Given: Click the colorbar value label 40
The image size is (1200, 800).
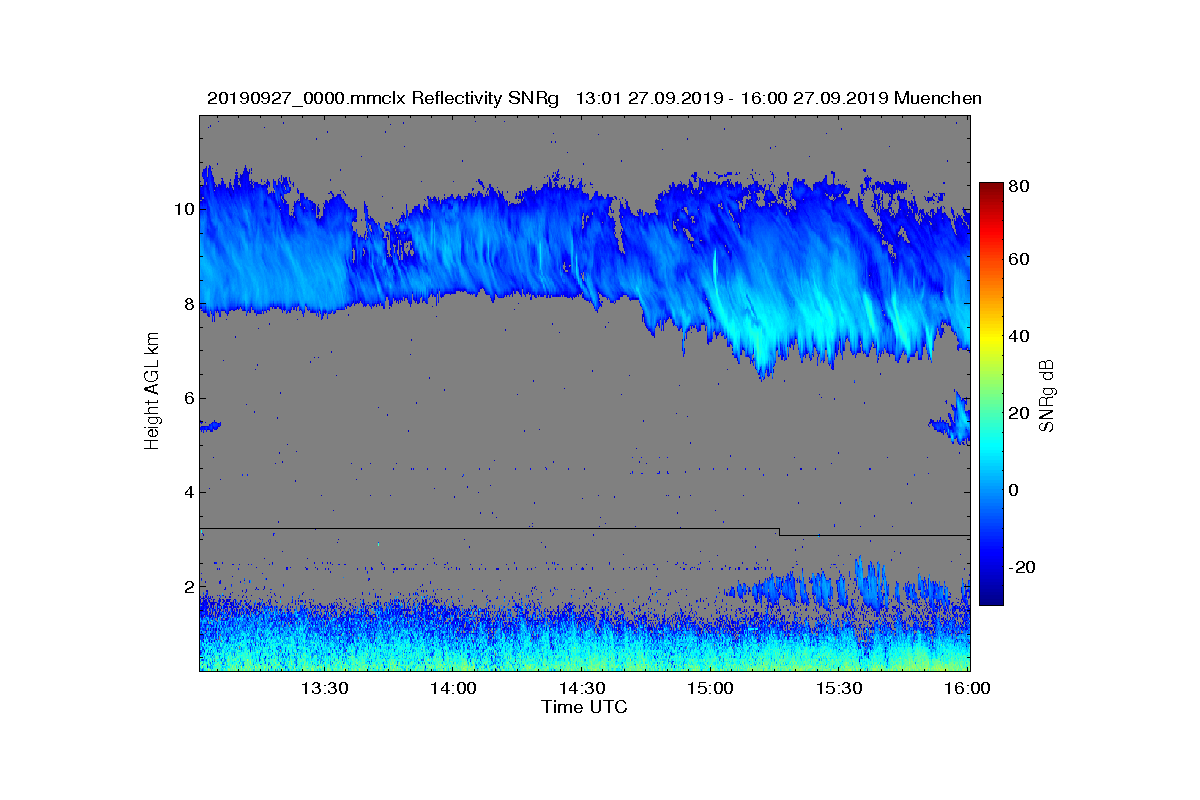Looking at the screenshot, I should click(x=1018, y=336).
